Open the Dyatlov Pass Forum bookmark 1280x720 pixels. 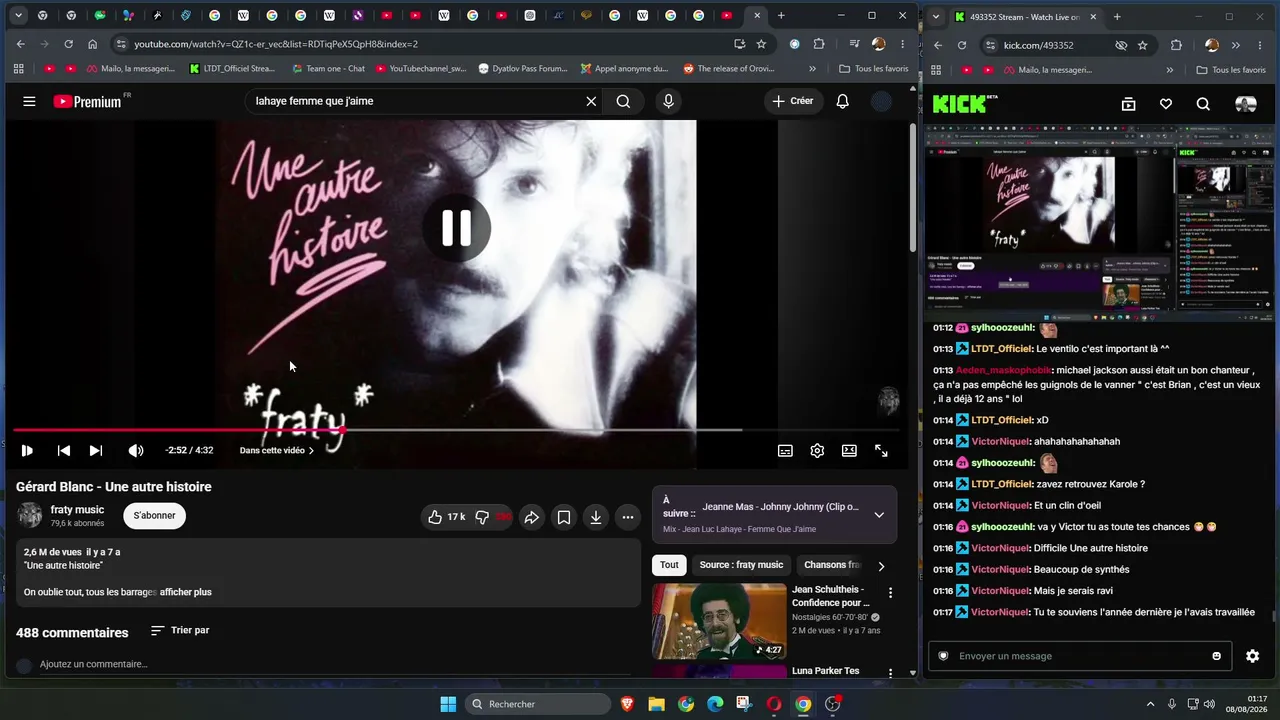[x=523, y=69]
